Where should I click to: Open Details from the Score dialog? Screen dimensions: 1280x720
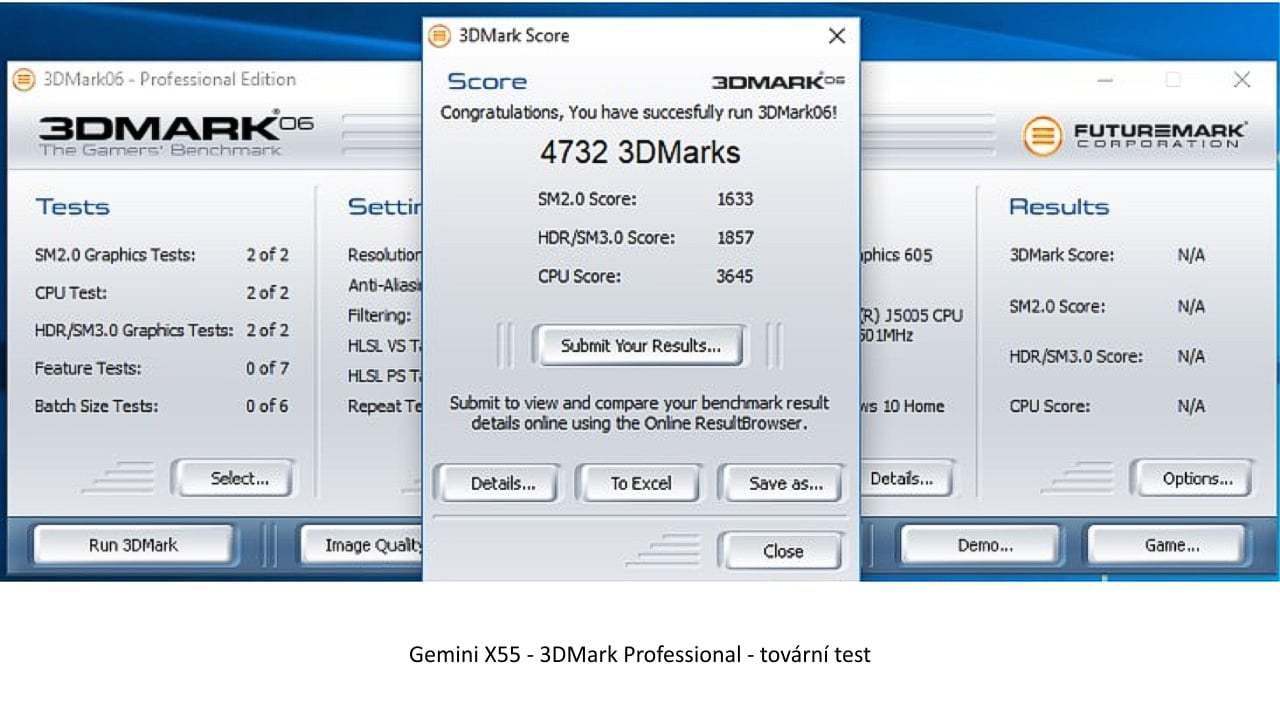pos(497,483)
